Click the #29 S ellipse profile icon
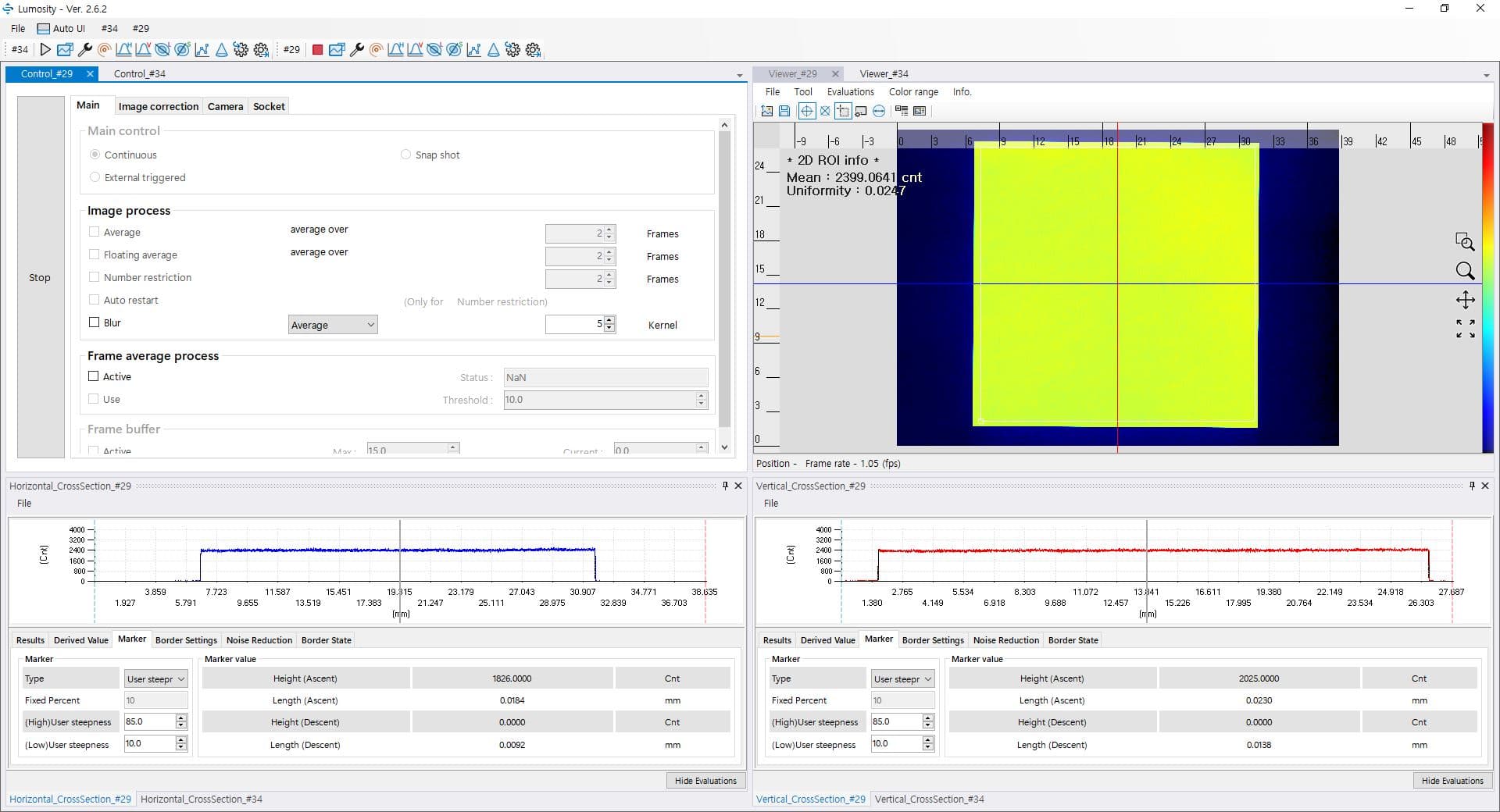The image size is (1500, 812). (x=454, y=49)
